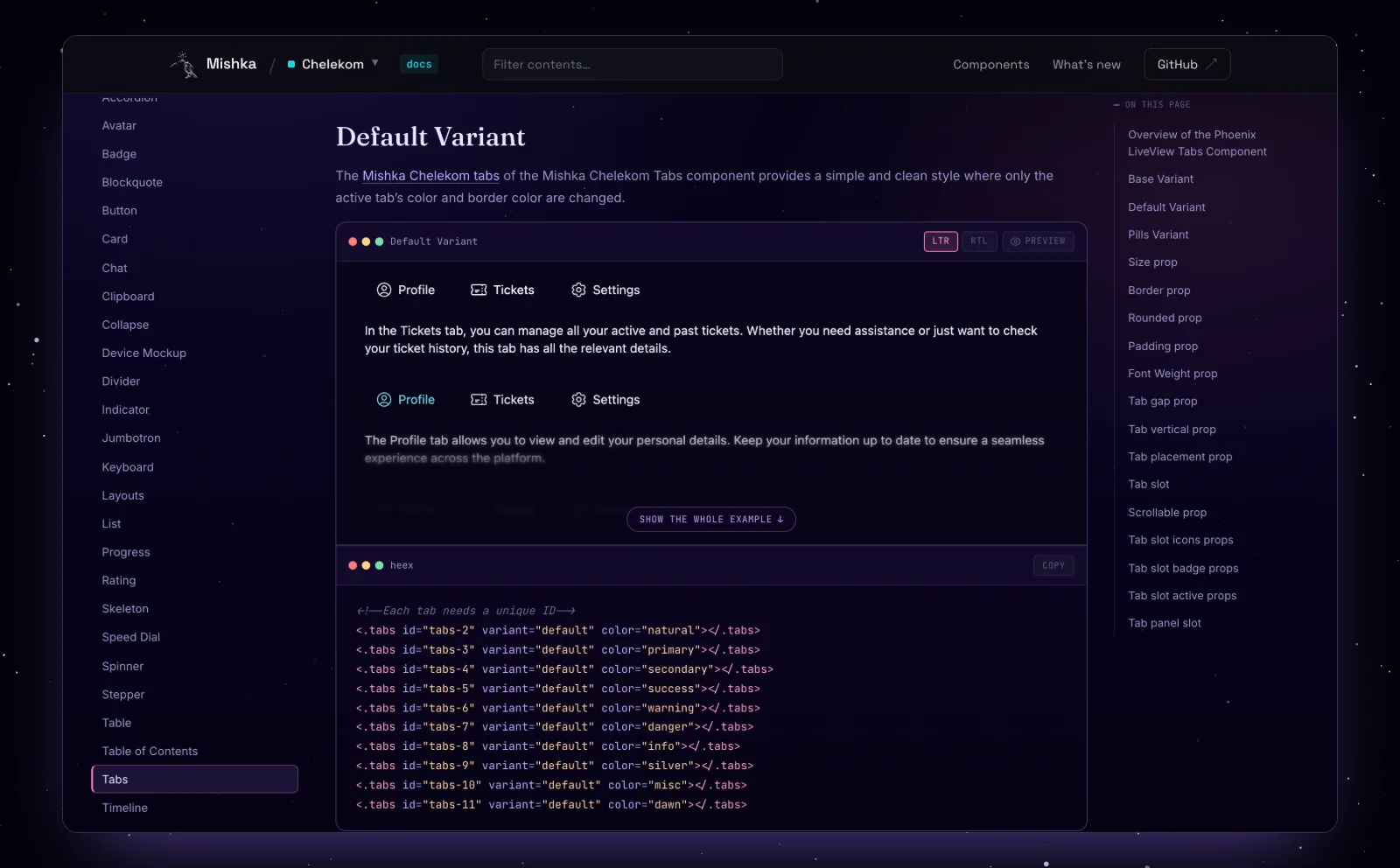Switch preview direction to LTR

coord(941,241)
